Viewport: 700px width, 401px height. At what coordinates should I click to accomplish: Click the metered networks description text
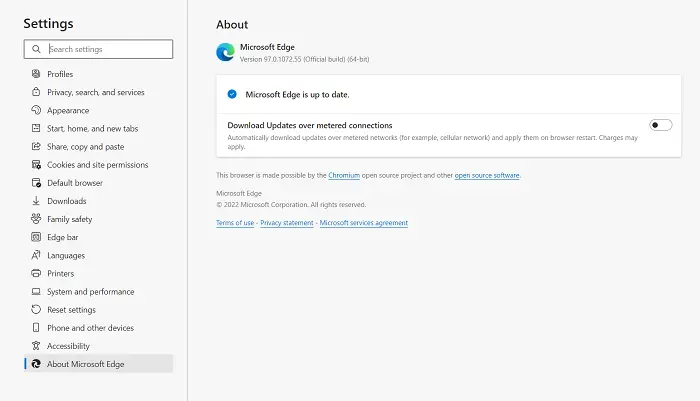click(x=433, y=142)
